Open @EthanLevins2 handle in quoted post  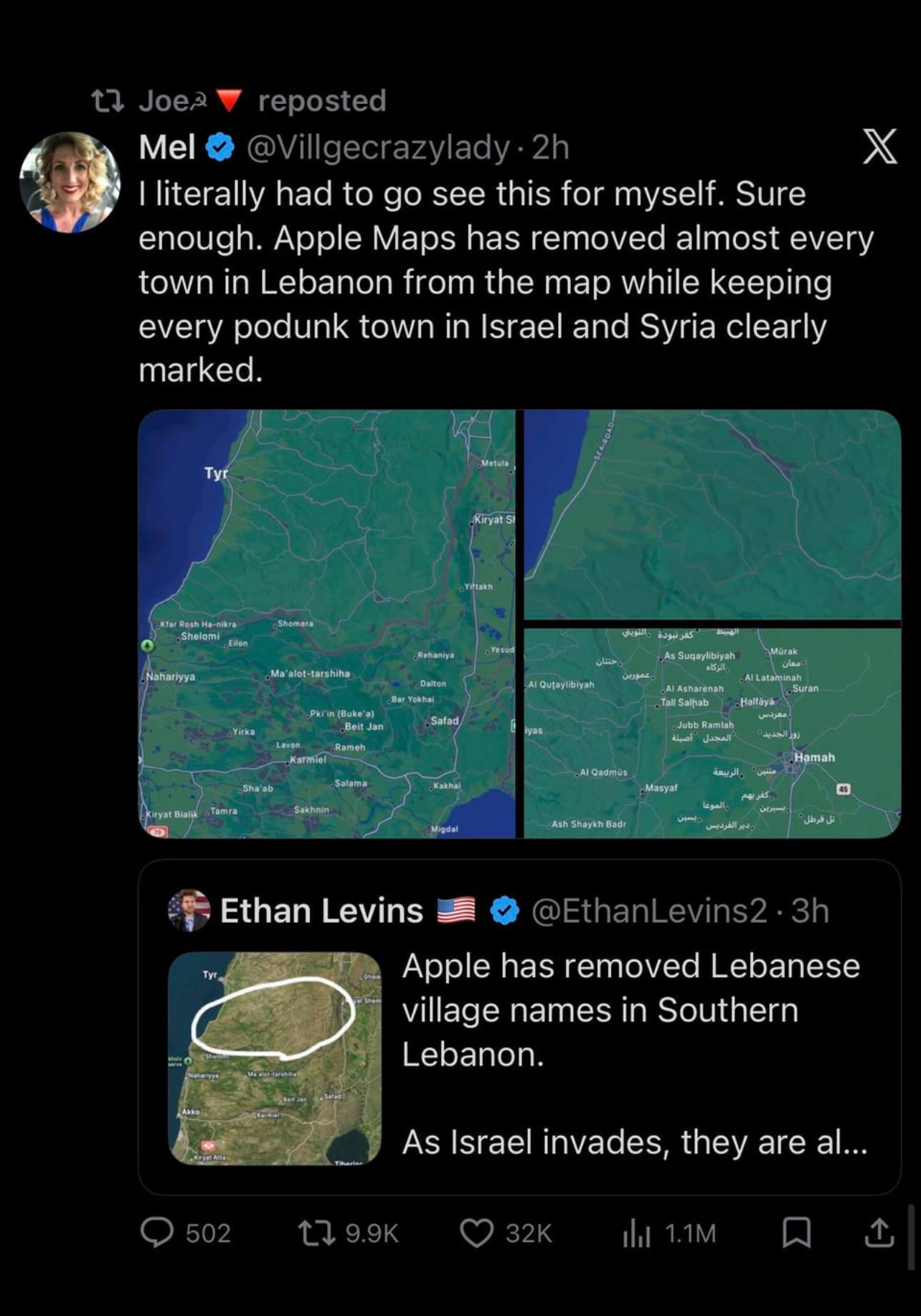tap(649, 911)
